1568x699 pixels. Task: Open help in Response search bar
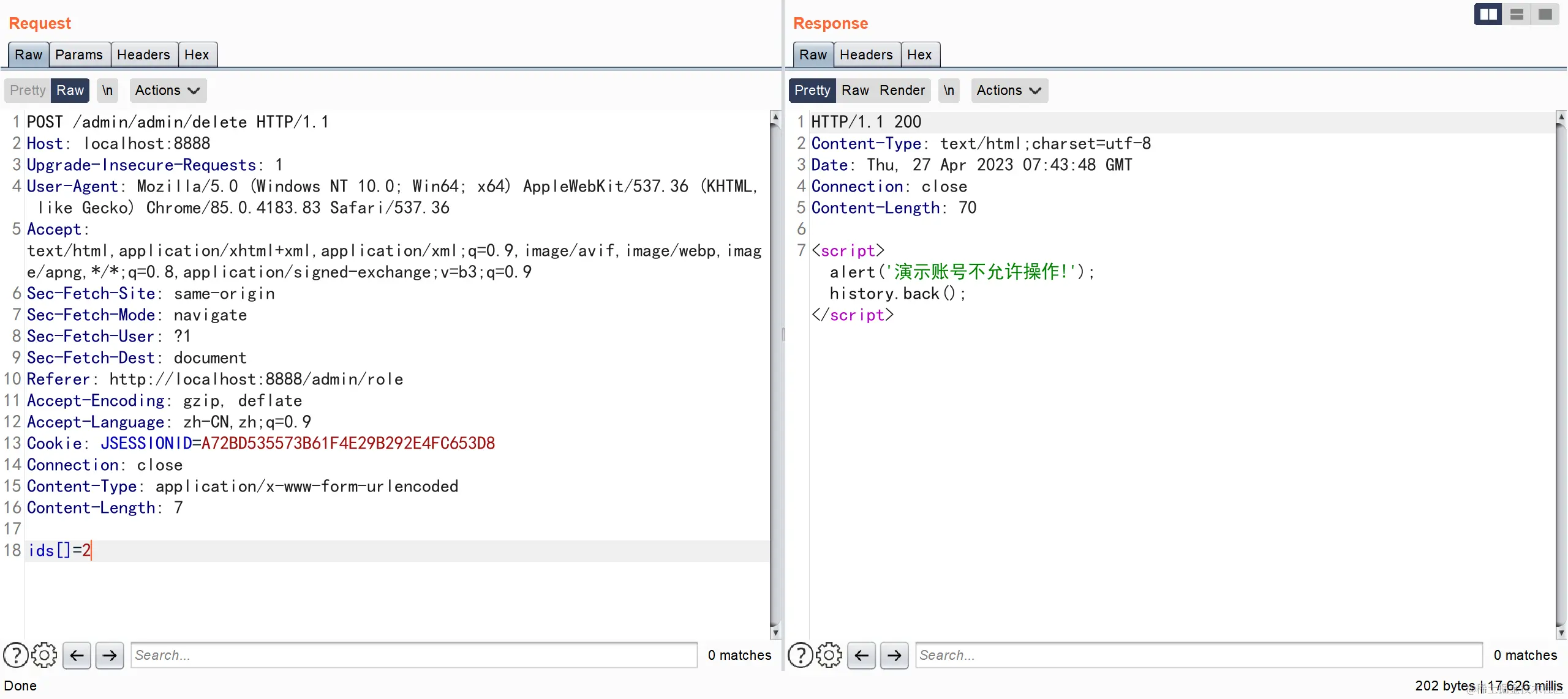tap(800, 655)
